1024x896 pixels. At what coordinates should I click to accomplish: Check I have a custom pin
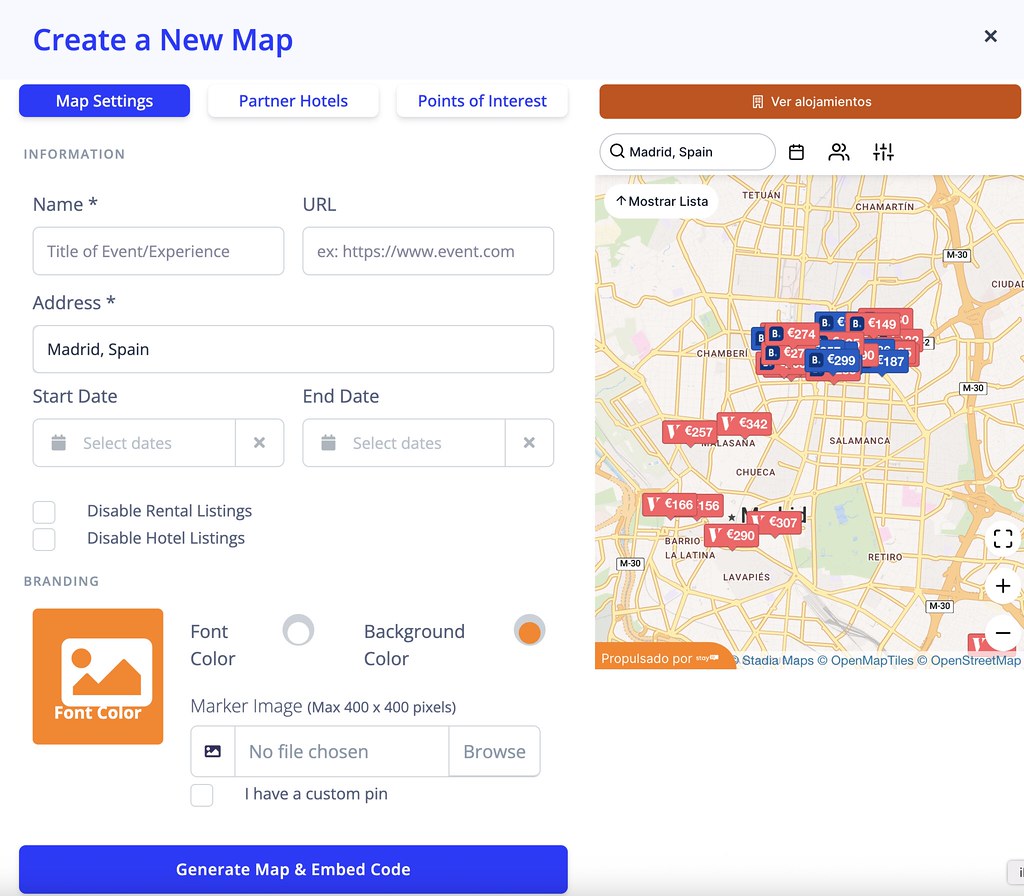(202, 795)
